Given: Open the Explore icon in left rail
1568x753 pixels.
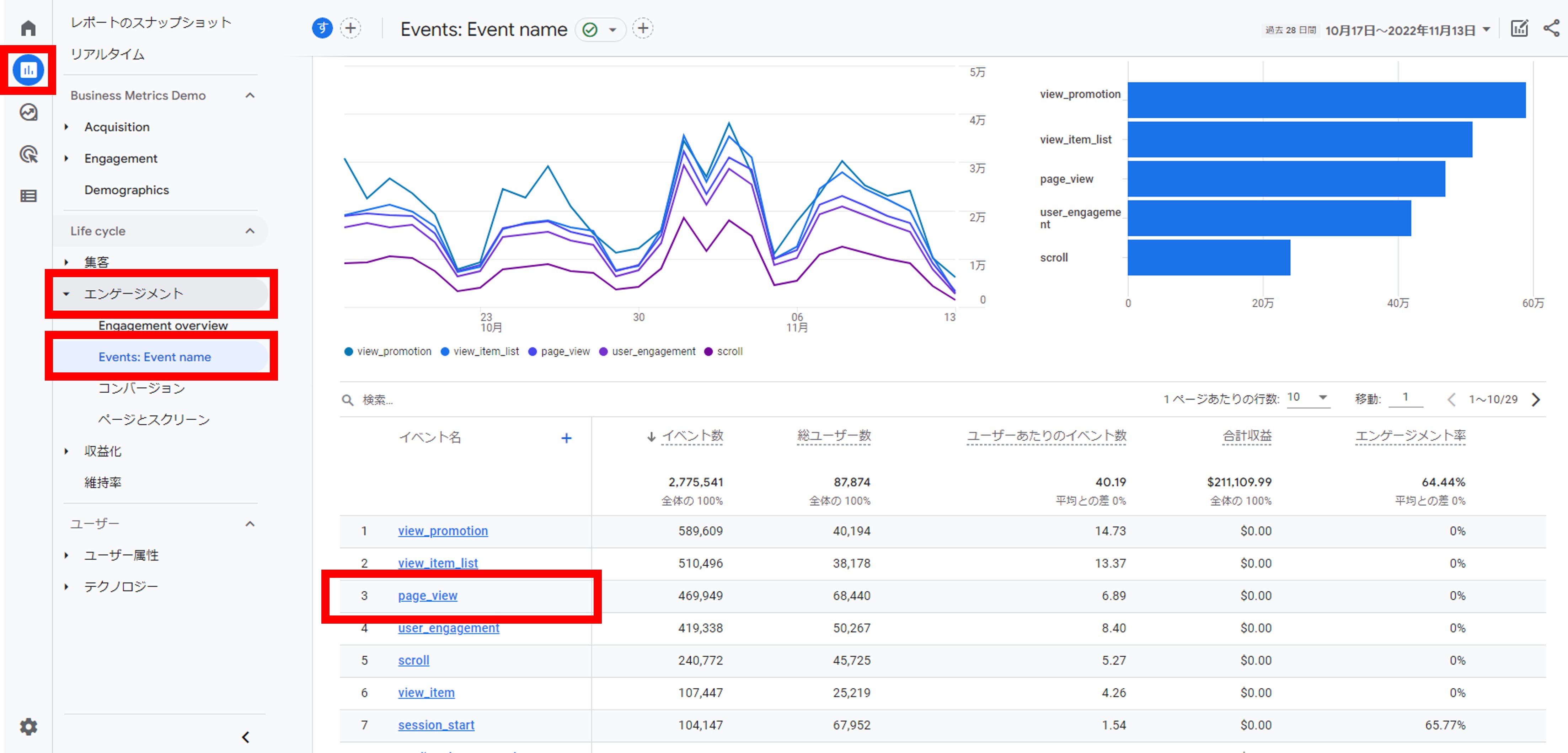Looking at the screenshot, I should [28, 112].
